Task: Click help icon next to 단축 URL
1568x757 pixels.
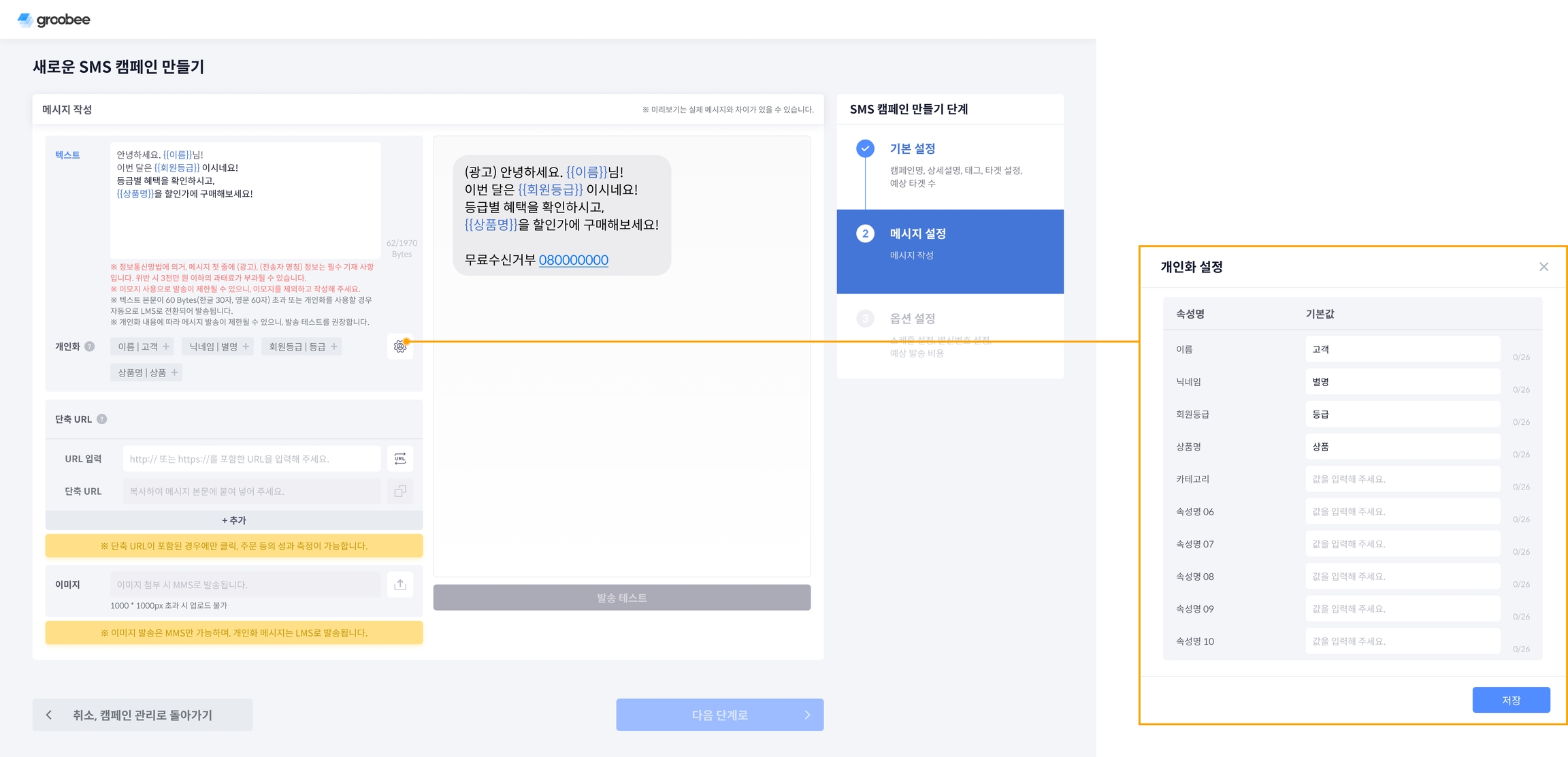Action: [102, 419]
